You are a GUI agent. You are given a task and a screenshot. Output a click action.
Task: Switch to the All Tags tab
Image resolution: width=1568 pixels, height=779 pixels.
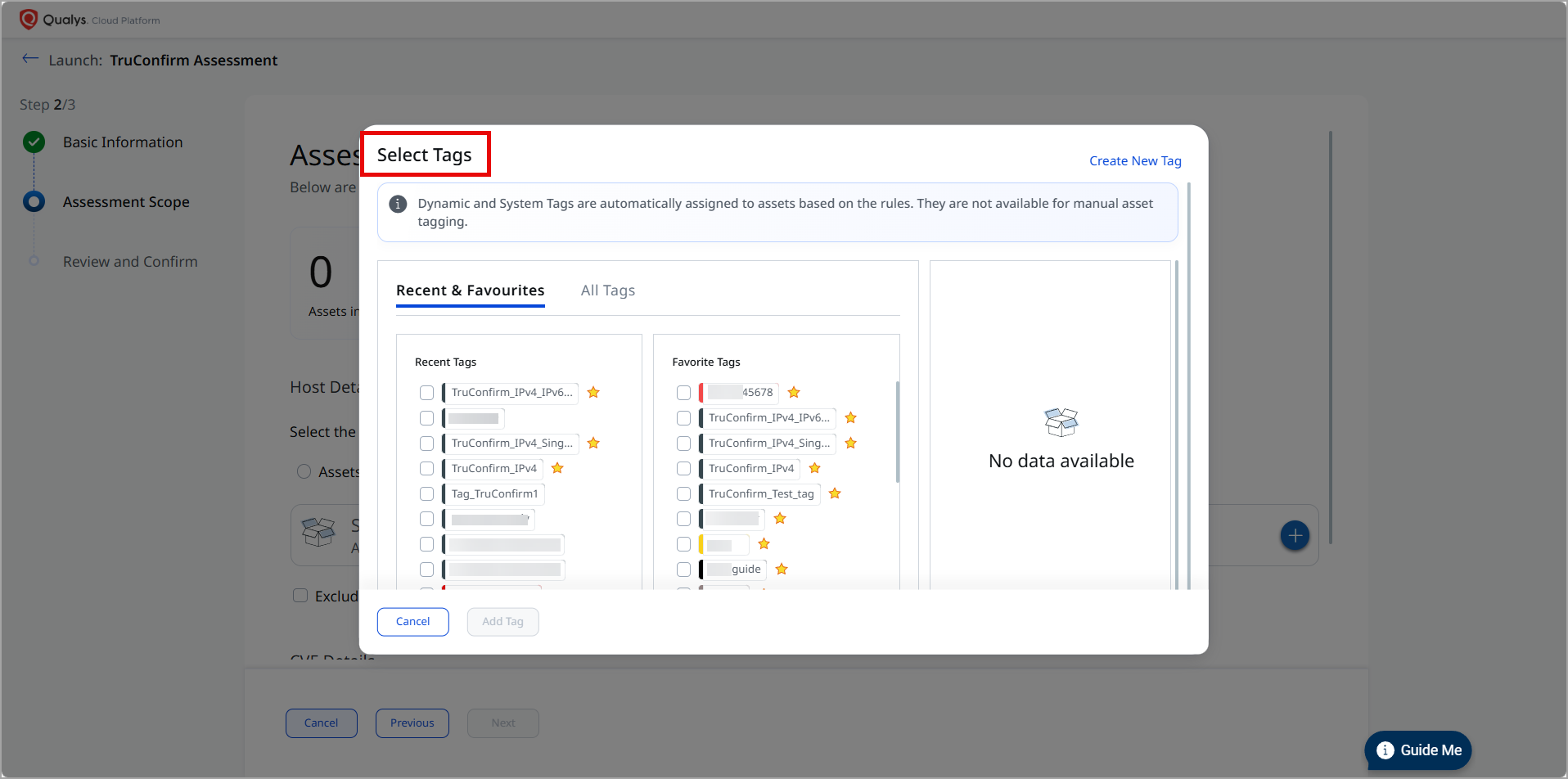607,290
